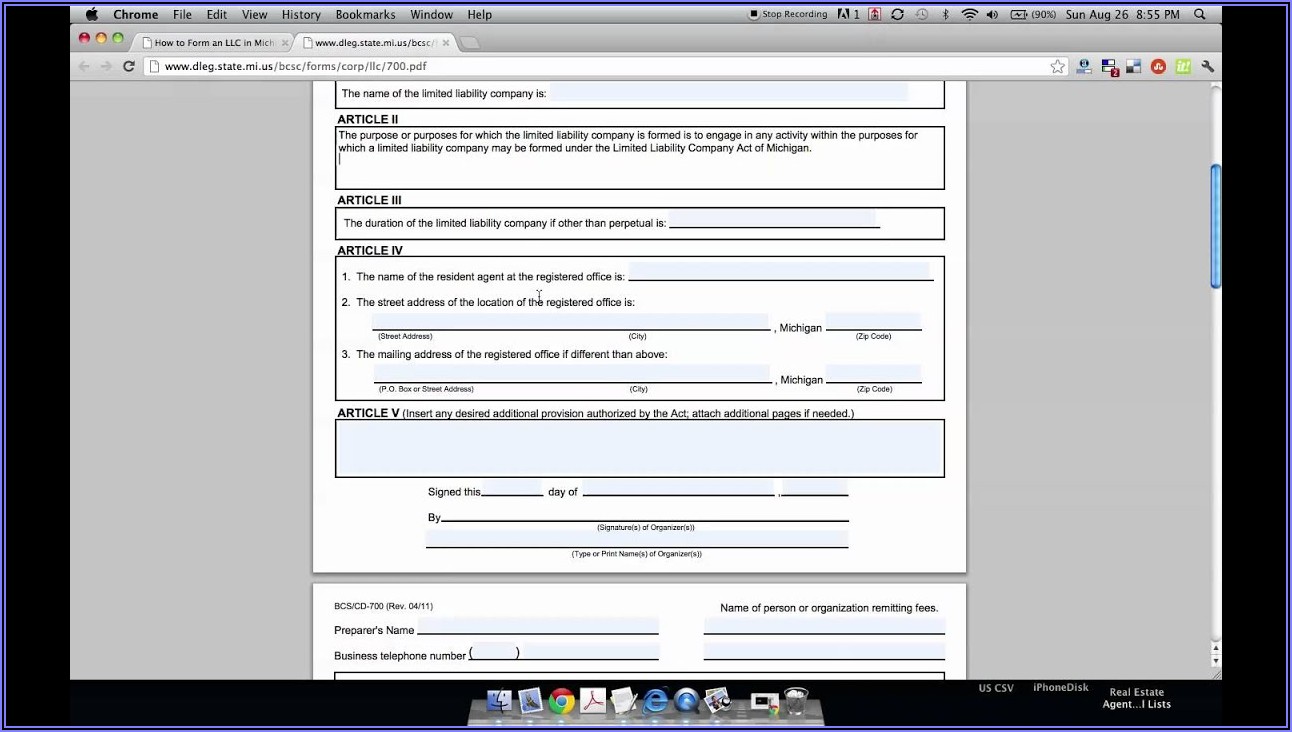Image resolution: width=1292 pixels, height=732 pixels.
Task: Click the bookmark star icon in address bar
Action: coord(1057,66)
